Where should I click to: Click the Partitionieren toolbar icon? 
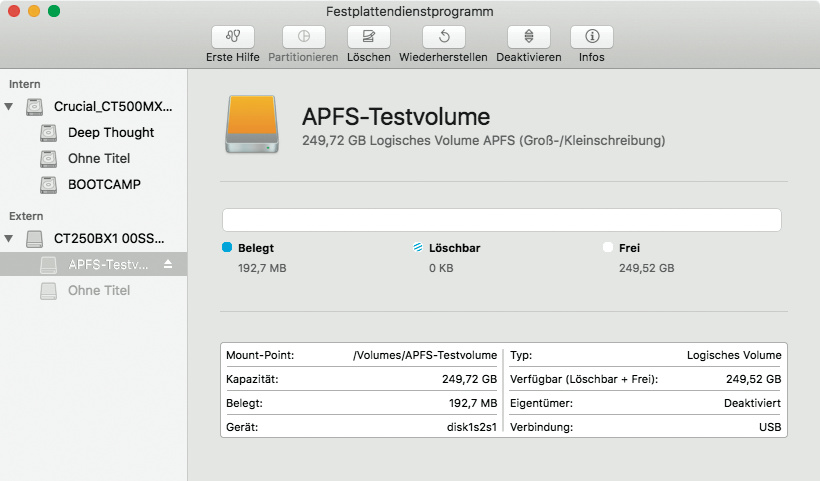[304, 37]
